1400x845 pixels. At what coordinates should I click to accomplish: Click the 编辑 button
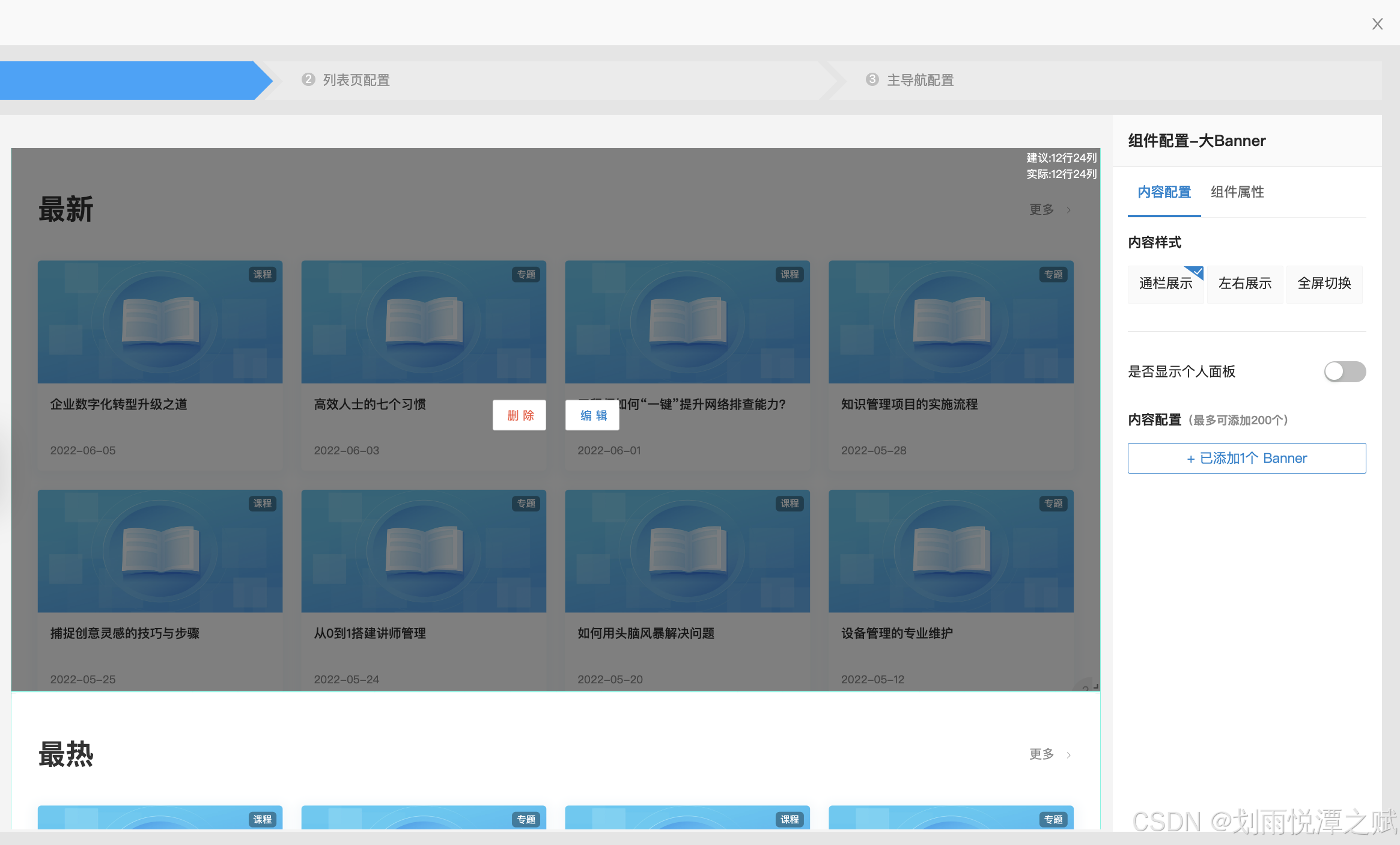[593, 415]
